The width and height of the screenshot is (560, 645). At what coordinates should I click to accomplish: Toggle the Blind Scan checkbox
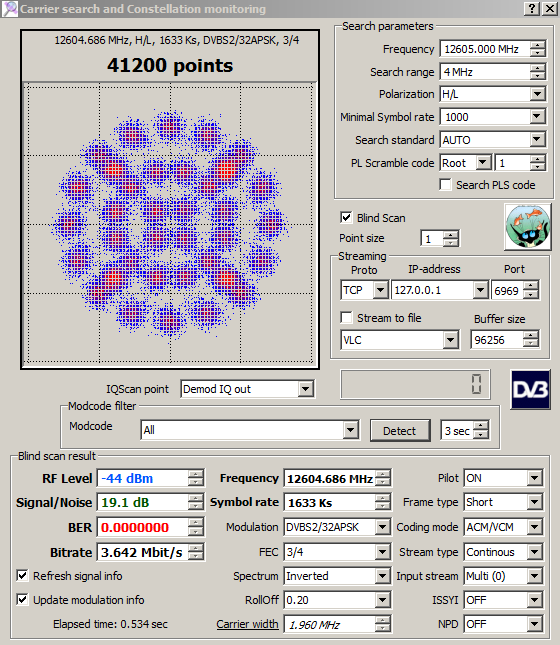[x=346, y=217]
